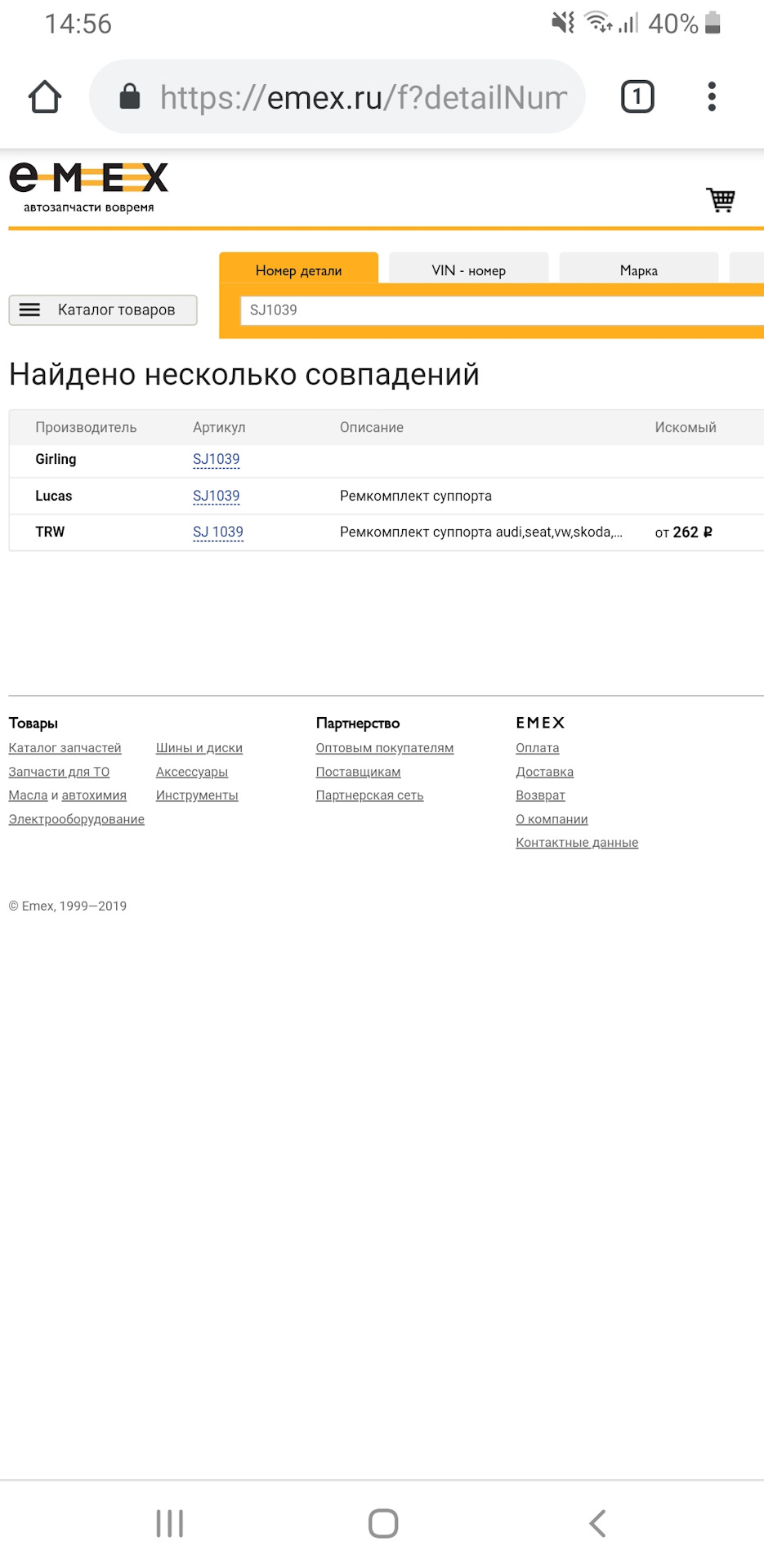Open the browser tab switcher
The height and width of the screenshot is (1568, 764).
[637, 97]
